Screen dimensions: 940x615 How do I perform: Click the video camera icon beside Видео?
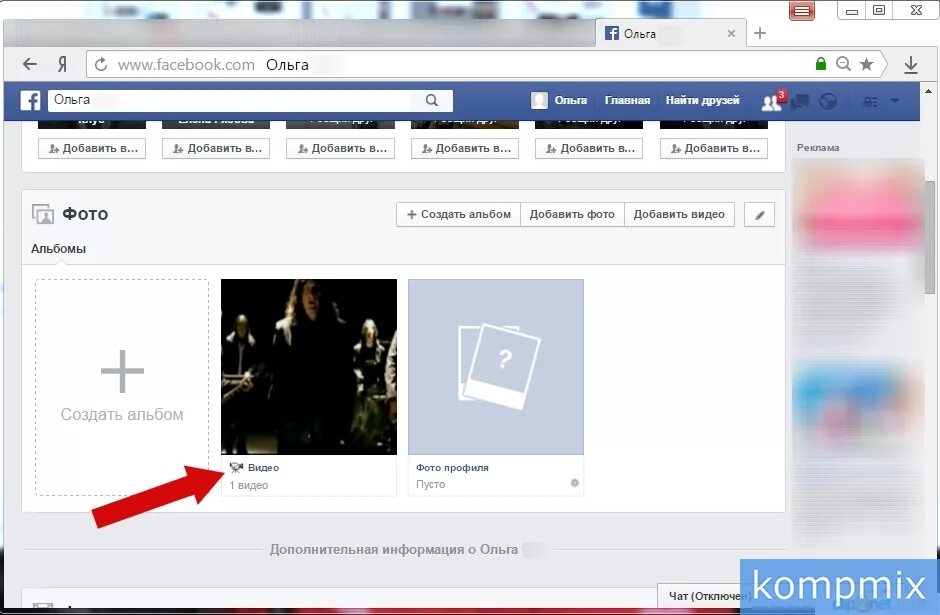(236, 468)
